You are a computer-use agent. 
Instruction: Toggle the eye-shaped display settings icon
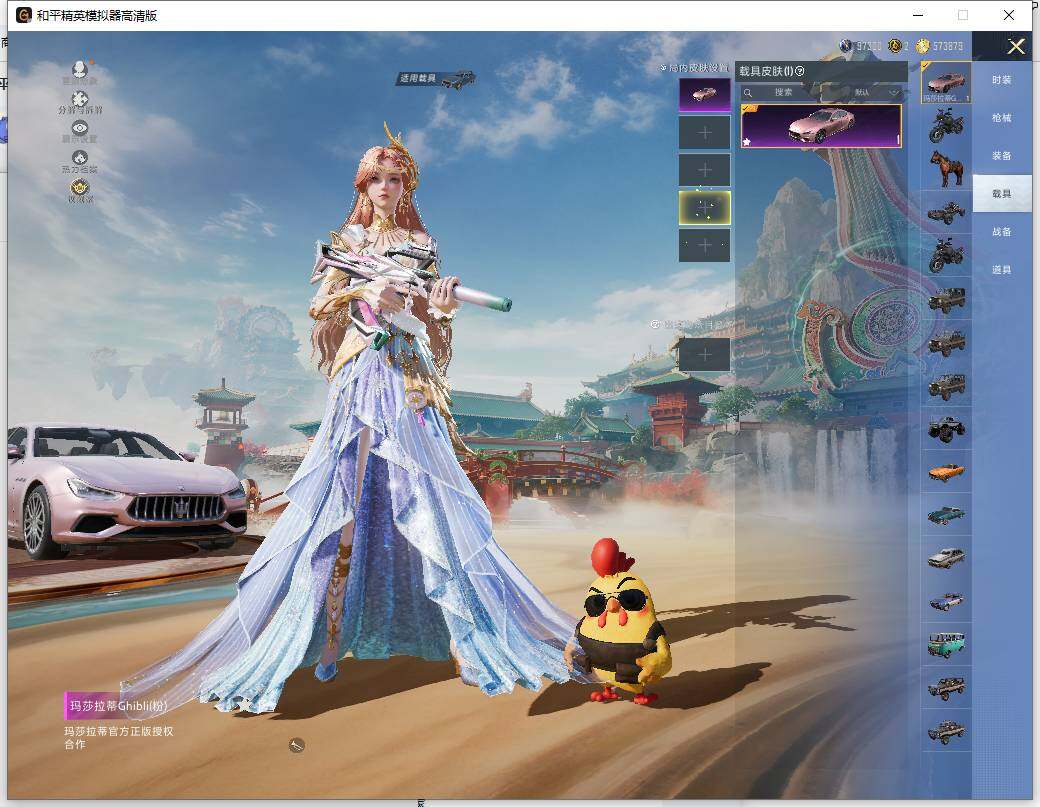click(x=80, y=128)
